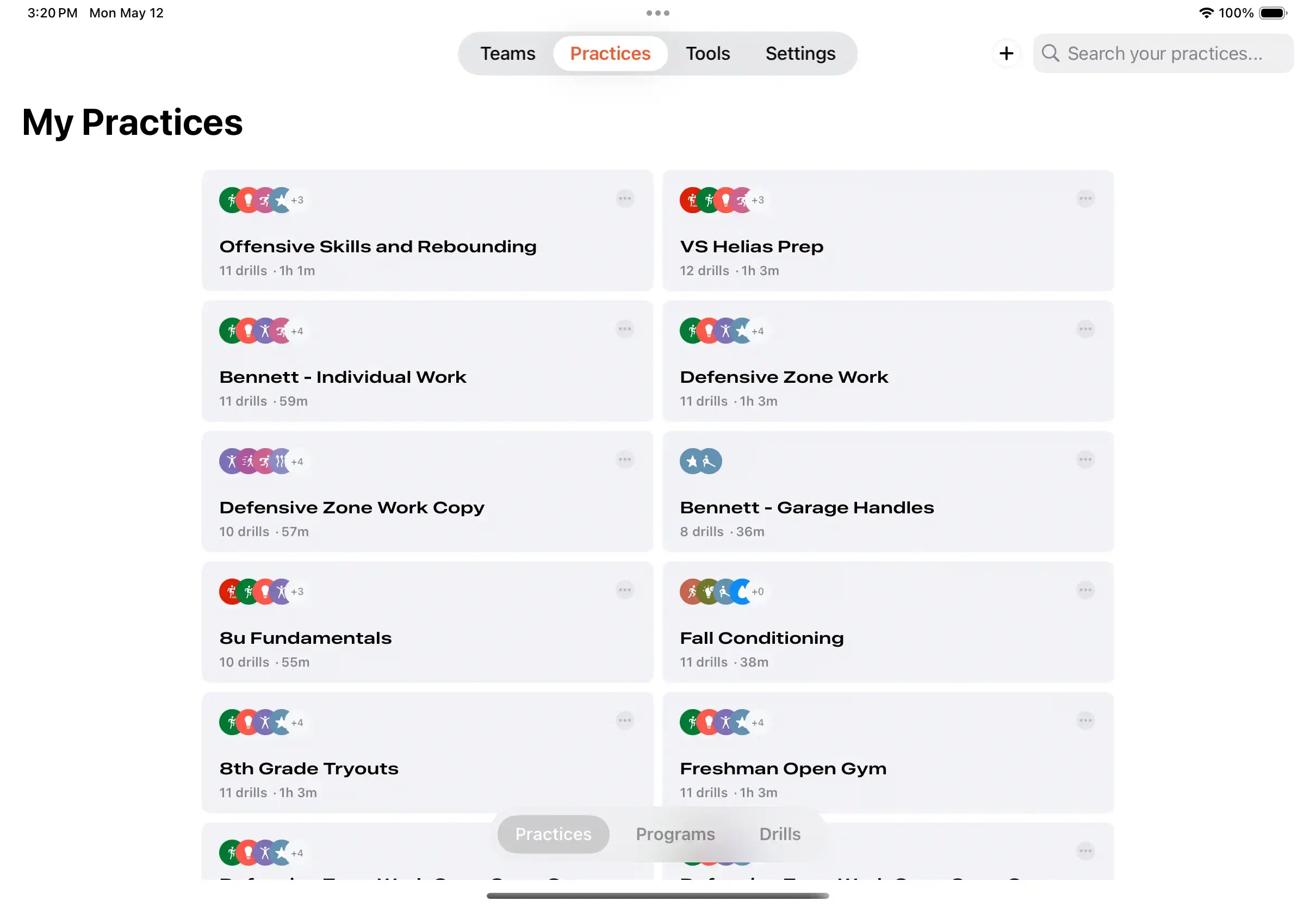Open the Defensive Zone Work practice
The height and width of the screenshot is (907, 1316).
(x=887, y=362)
